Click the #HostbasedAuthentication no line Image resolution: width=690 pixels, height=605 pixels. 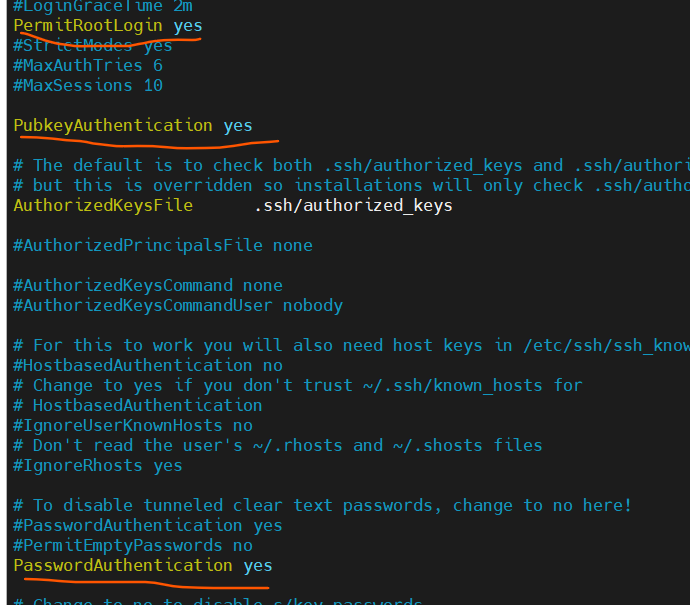[x=148, y=366]
